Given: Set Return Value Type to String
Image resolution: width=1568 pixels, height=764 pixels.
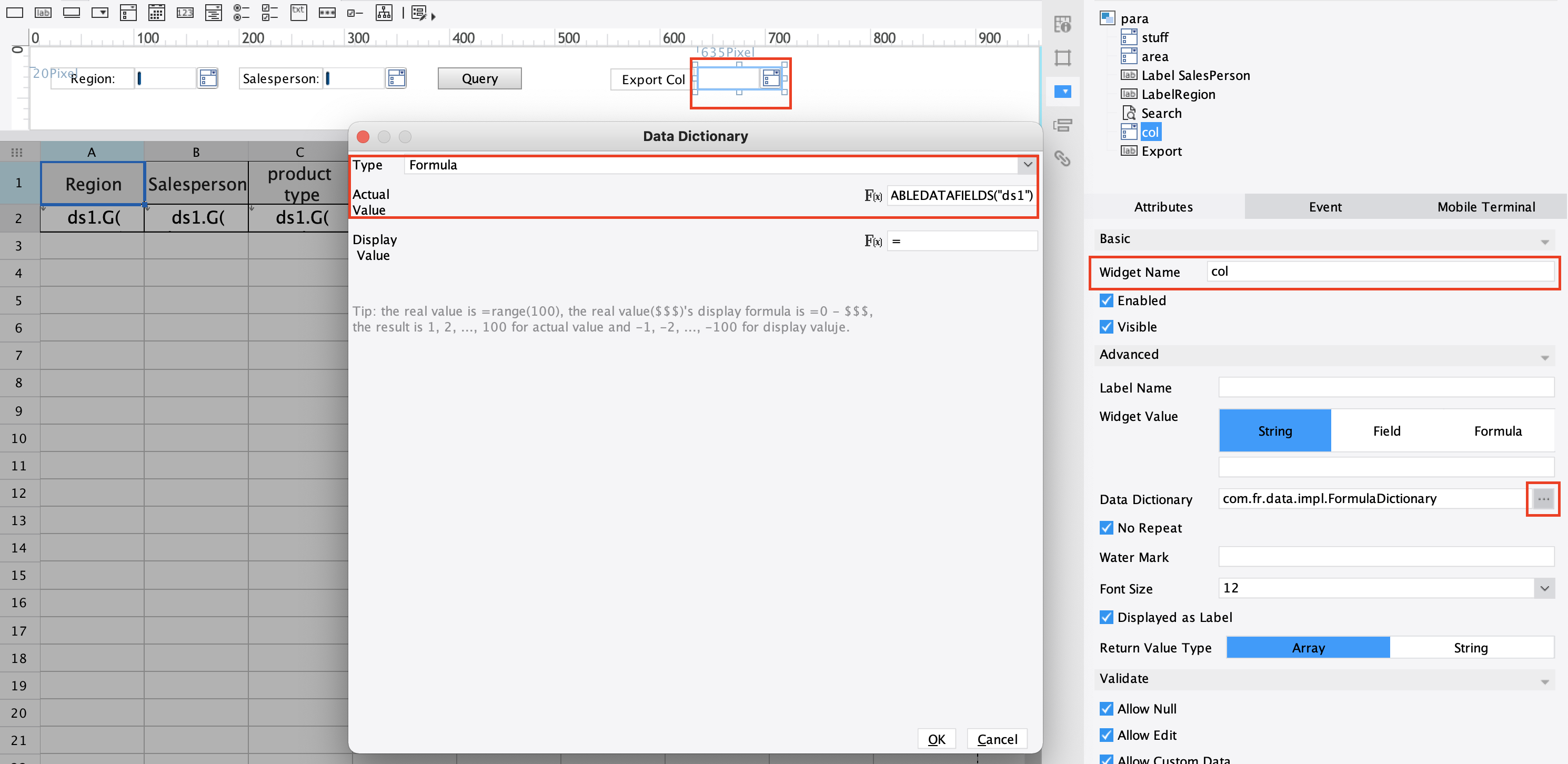Looking at the screenshot, I should (x=1471, y=648).
